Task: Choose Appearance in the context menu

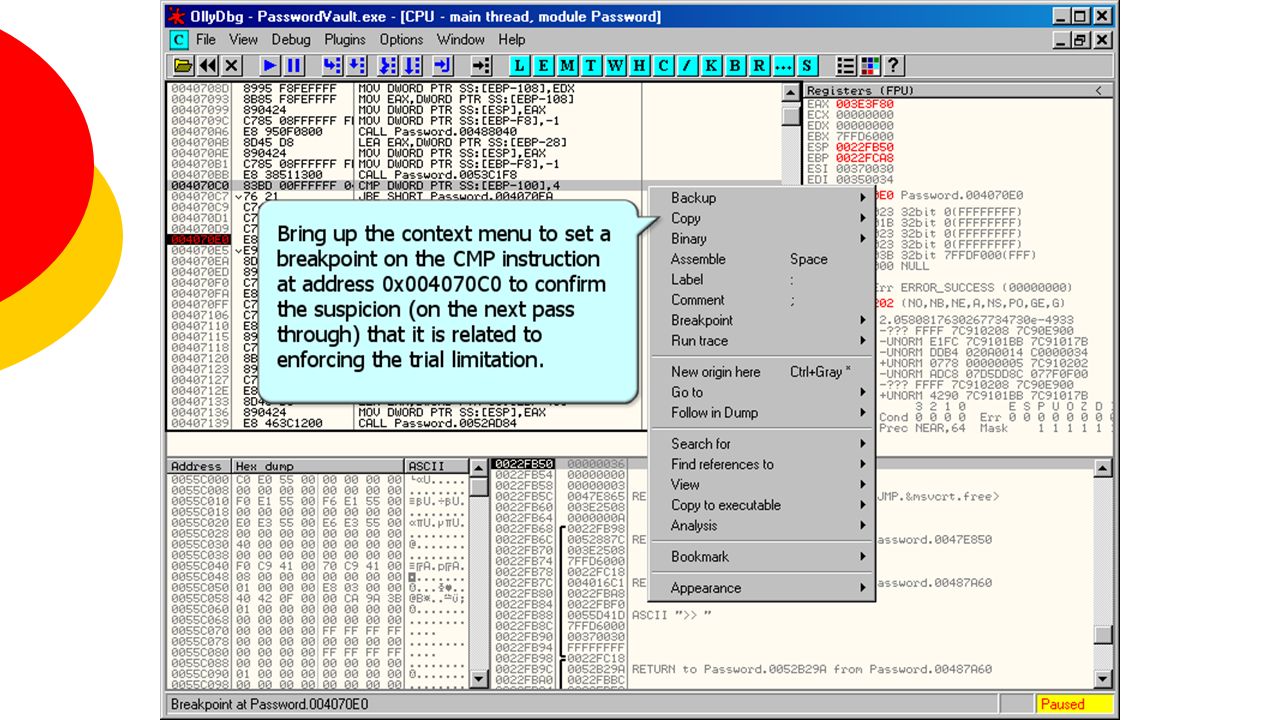Action: 763,588
